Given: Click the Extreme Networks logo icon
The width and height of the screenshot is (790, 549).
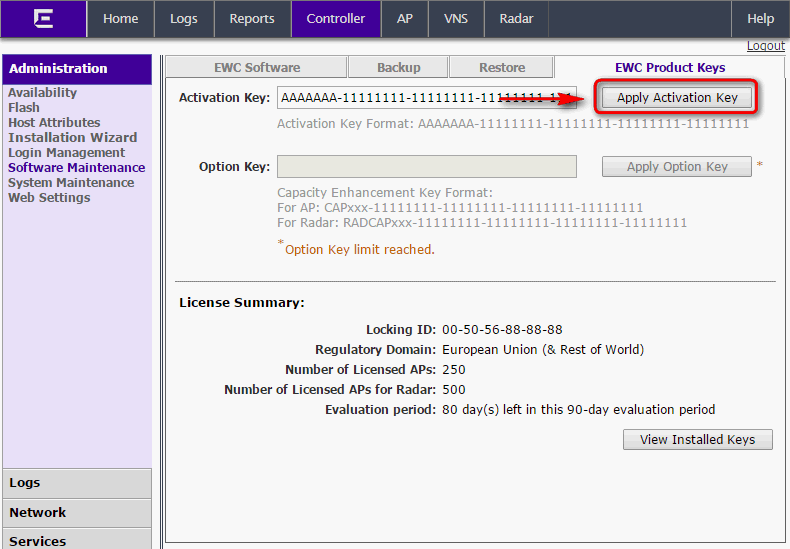Looking at the screenshot, I should coord(43,19).
